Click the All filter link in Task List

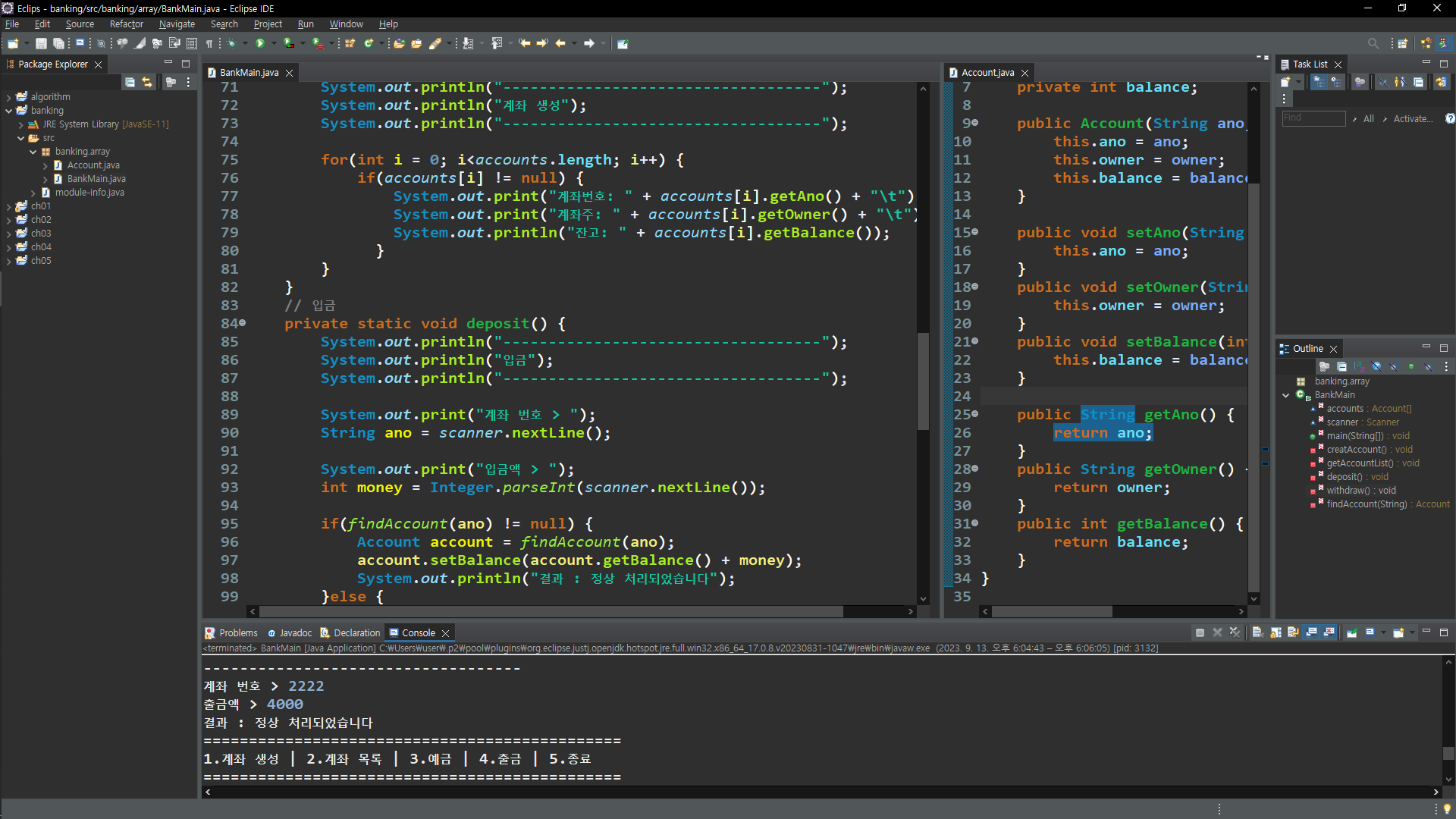pyautogui.click(x=1368, y=118)
